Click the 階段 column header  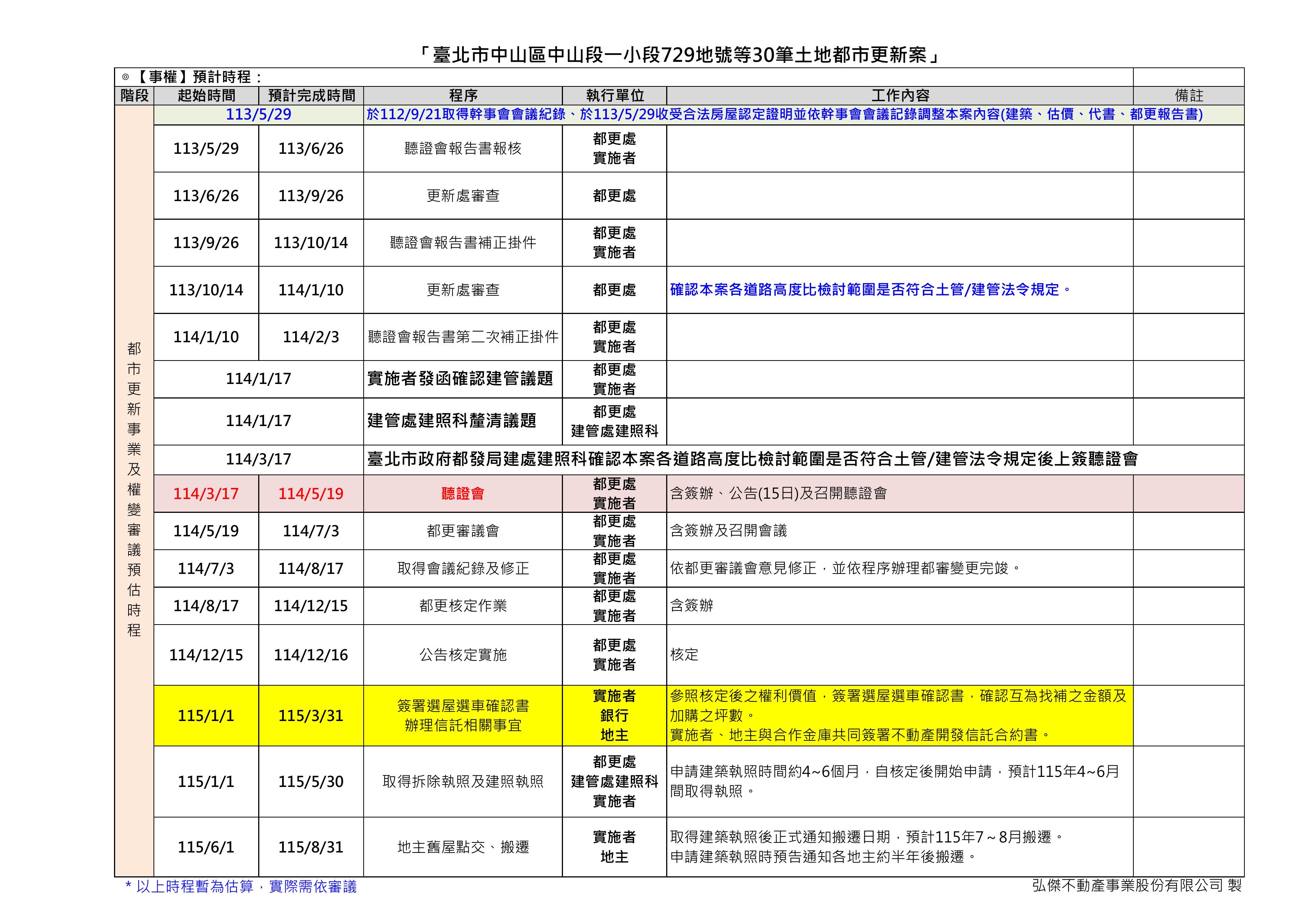click(x=135, y=96)
